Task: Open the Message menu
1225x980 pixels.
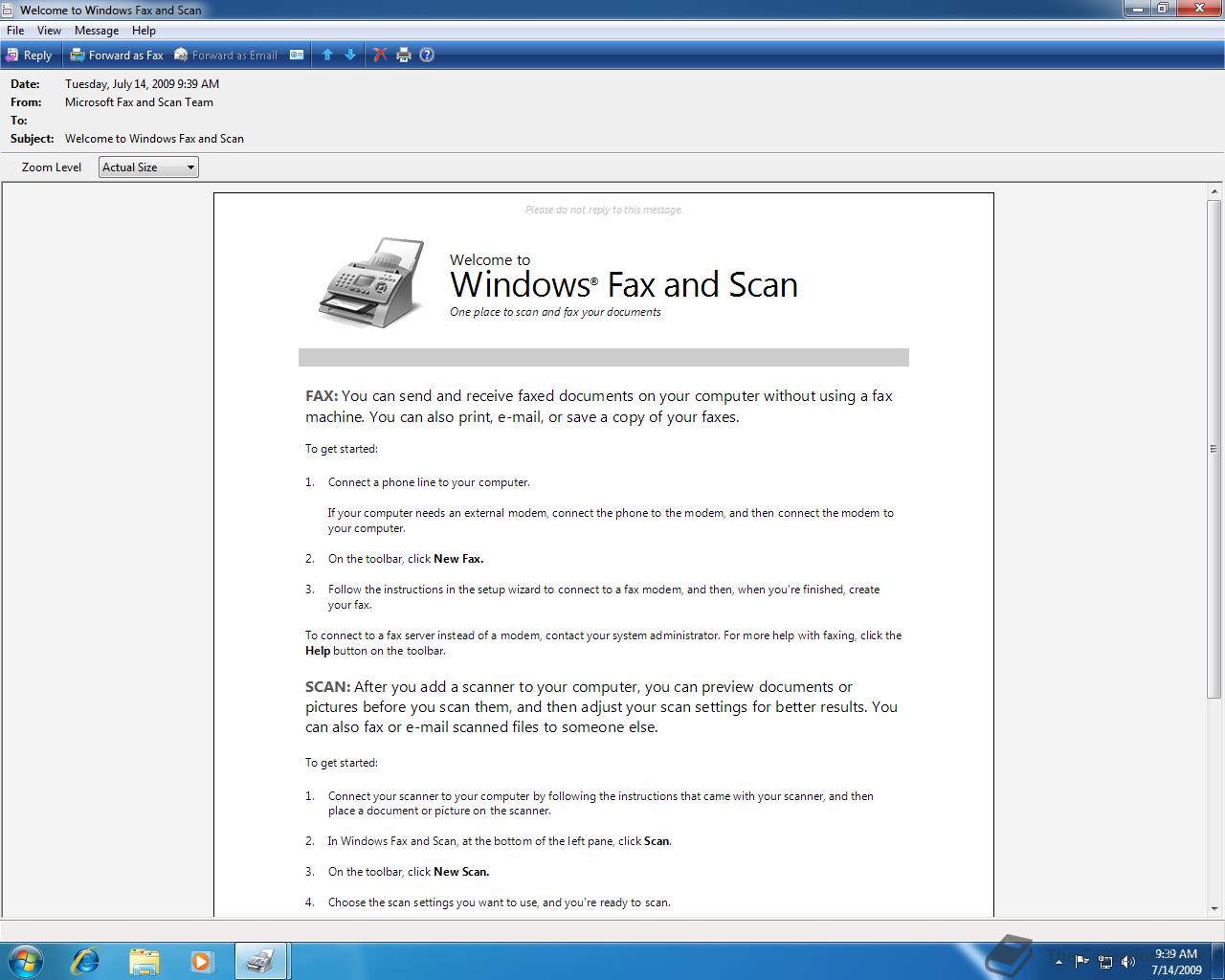Action: [x=97, y=31]
